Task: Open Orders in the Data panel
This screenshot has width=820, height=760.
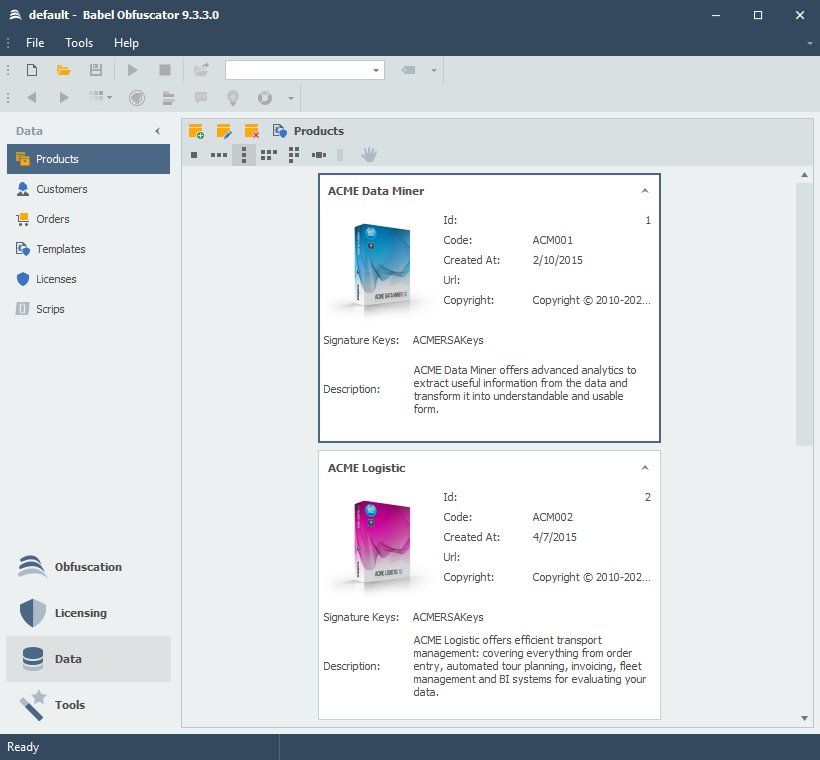Action: tap(88, 219)
